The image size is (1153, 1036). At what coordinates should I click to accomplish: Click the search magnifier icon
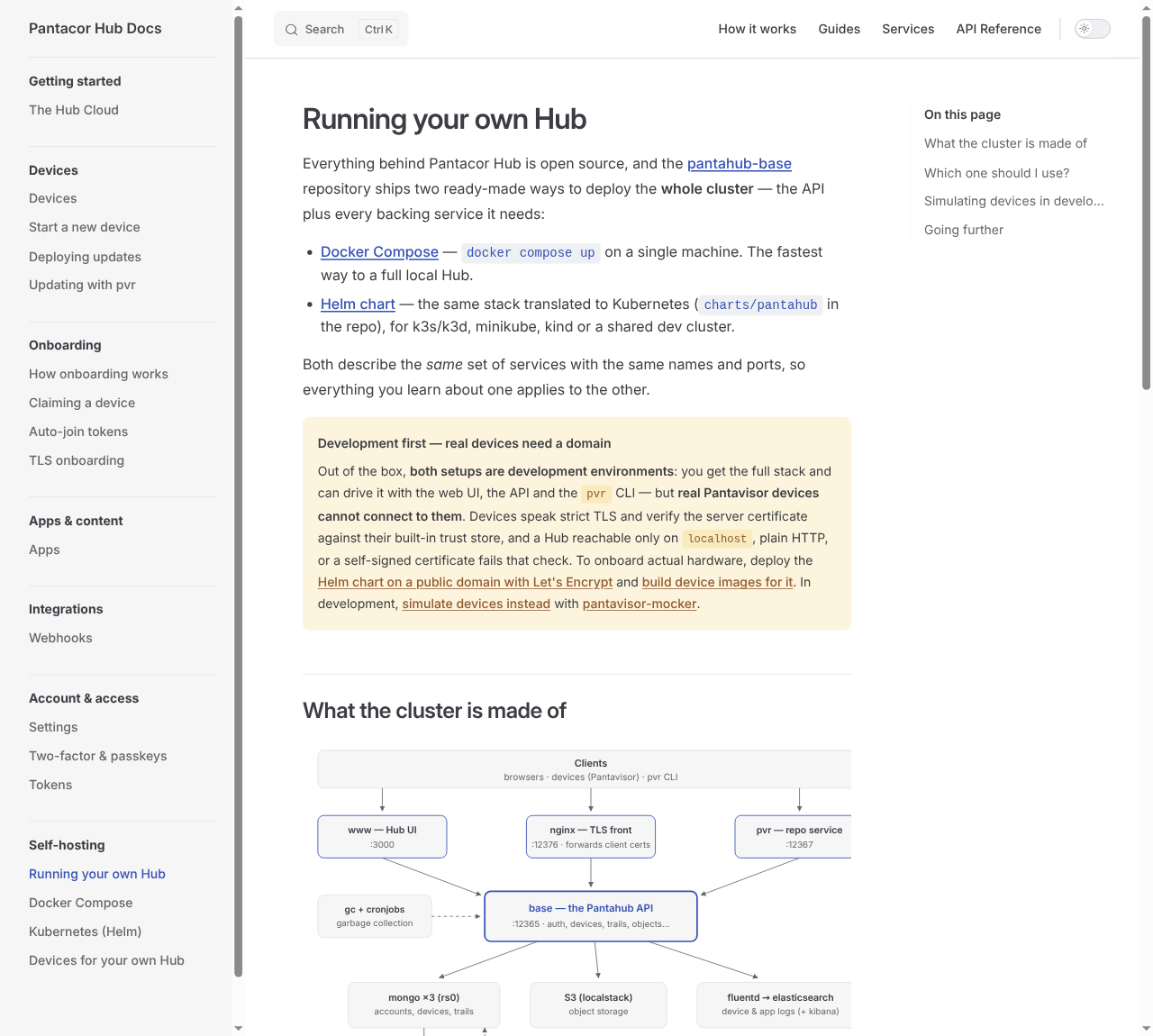point(291,30)
